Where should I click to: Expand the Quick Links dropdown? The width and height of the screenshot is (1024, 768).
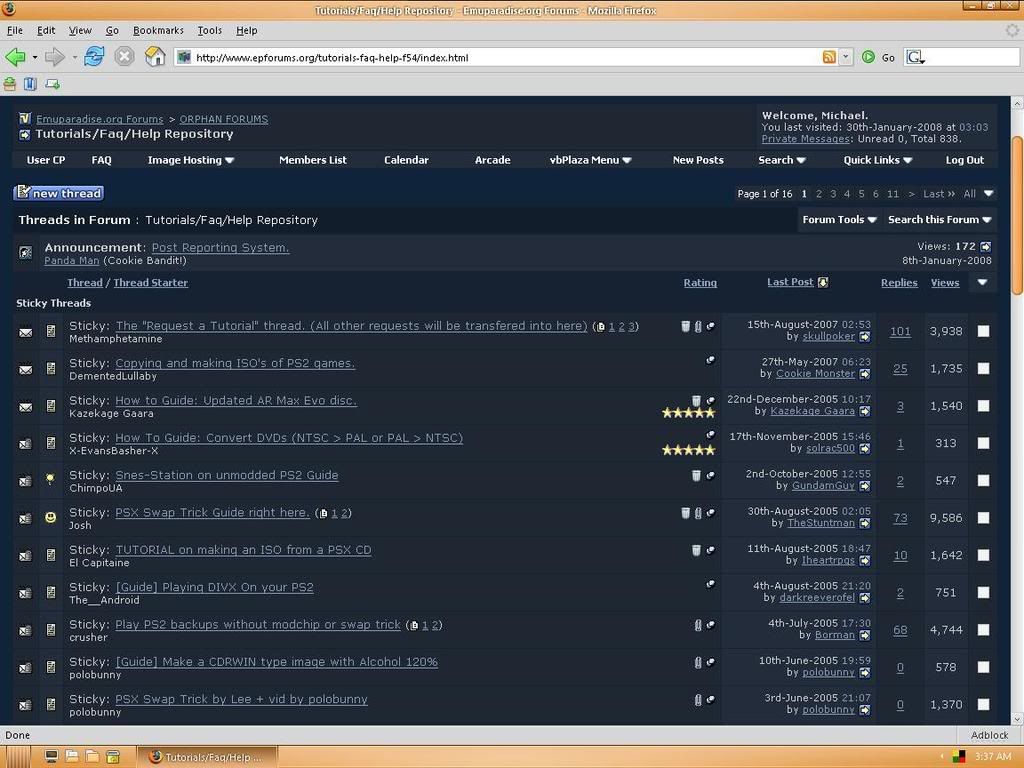coord(878,160)
